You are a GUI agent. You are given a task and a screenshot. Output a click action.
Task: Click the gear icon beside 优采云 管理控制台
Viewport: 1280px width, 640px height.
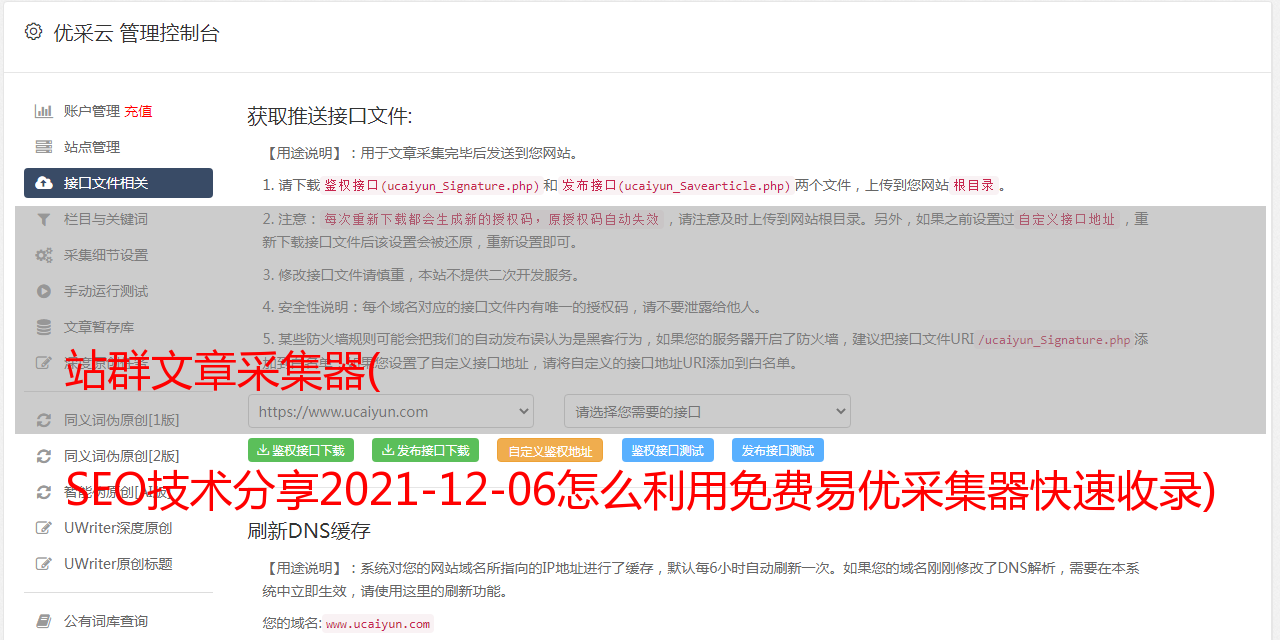tap(33, 33)
